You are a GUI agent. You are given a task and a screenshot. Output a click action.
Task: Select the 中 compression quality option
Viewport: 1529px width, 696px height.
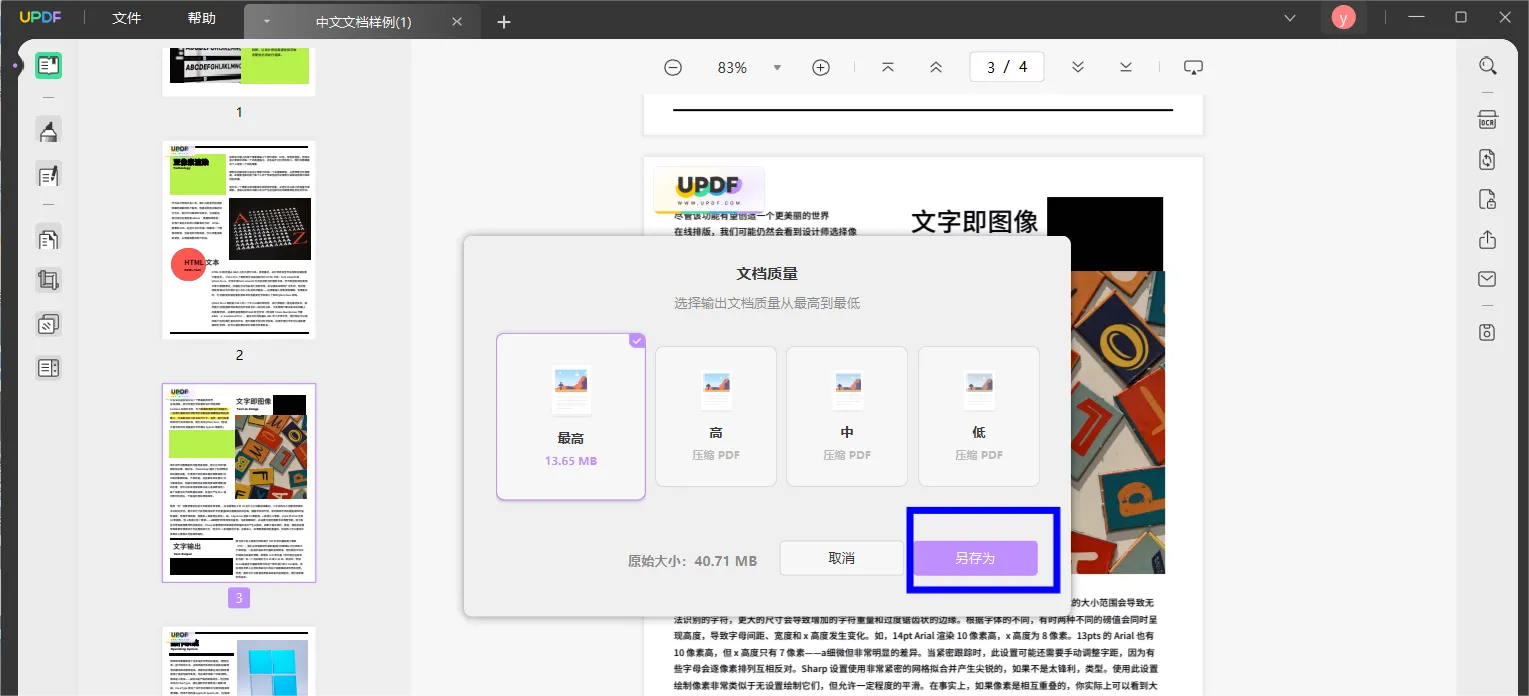(x=847, y=416)
